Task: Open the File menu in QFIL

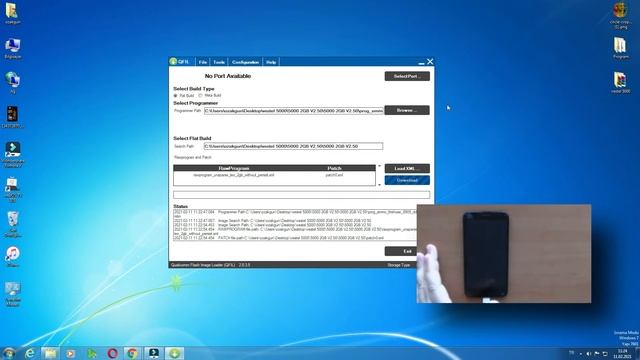Action: click(202, 62)
